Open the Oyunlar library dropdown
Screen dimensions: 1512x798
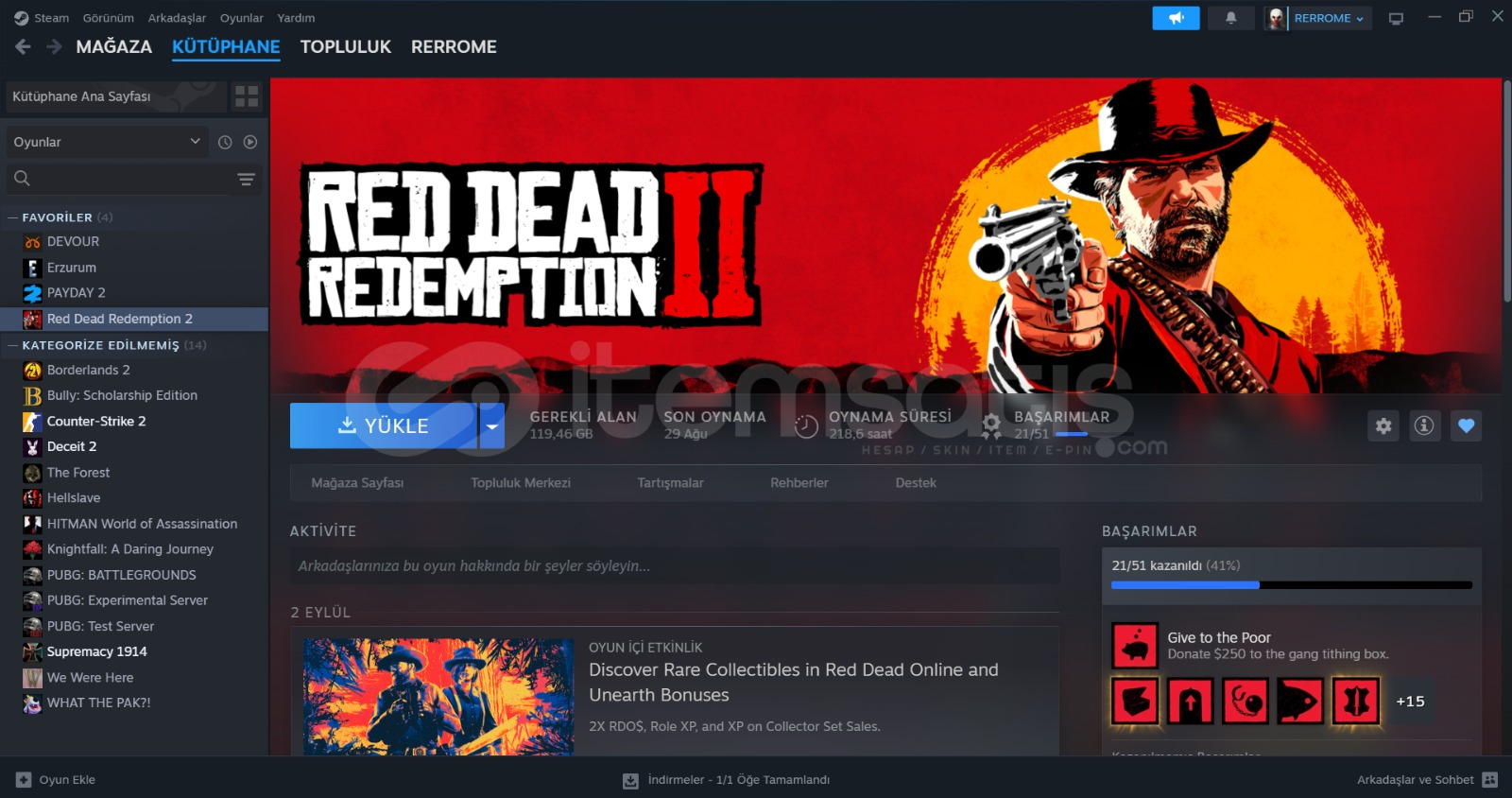tap(107, 142)
